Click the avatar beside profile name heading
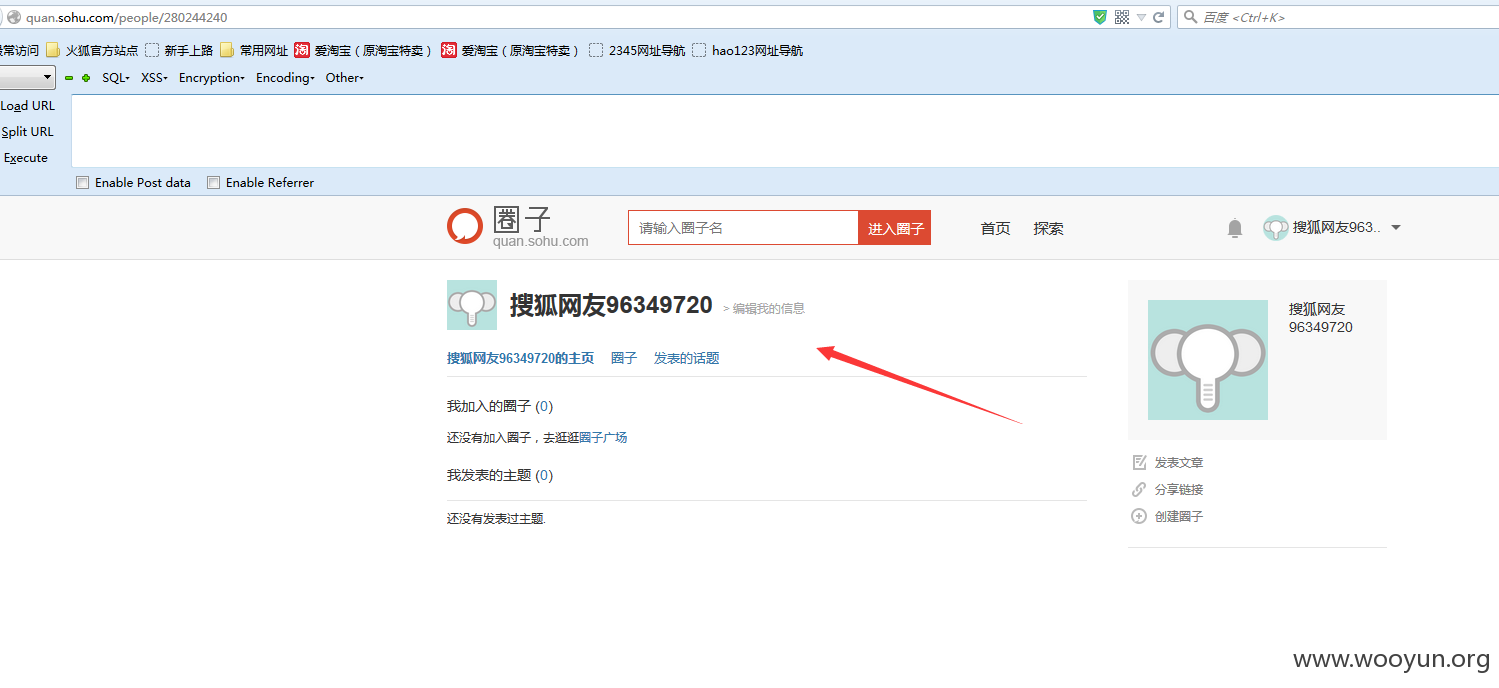The width and height of the screenshot is (1499, 688). tap(472, 305)
